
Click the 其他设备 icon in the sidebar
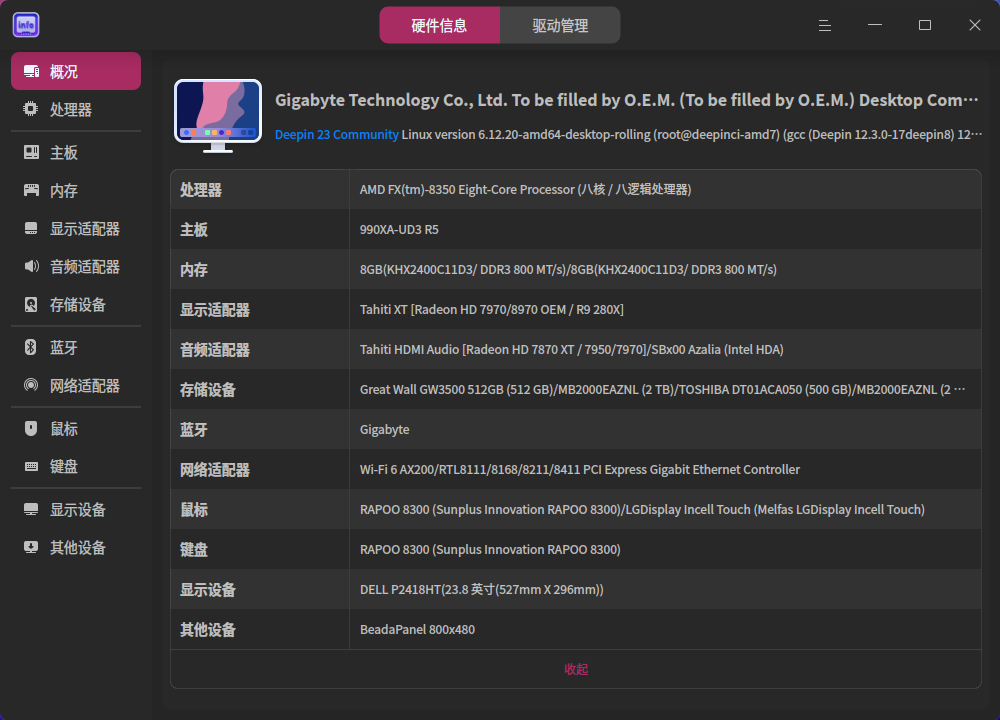coord(31,547)
